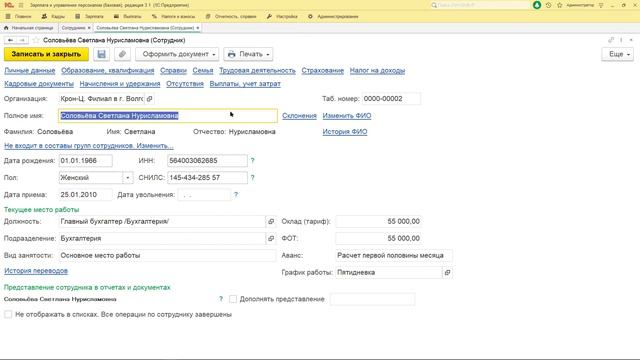
Task: Open title bar settings menu icon
Action: pos(601,5)
